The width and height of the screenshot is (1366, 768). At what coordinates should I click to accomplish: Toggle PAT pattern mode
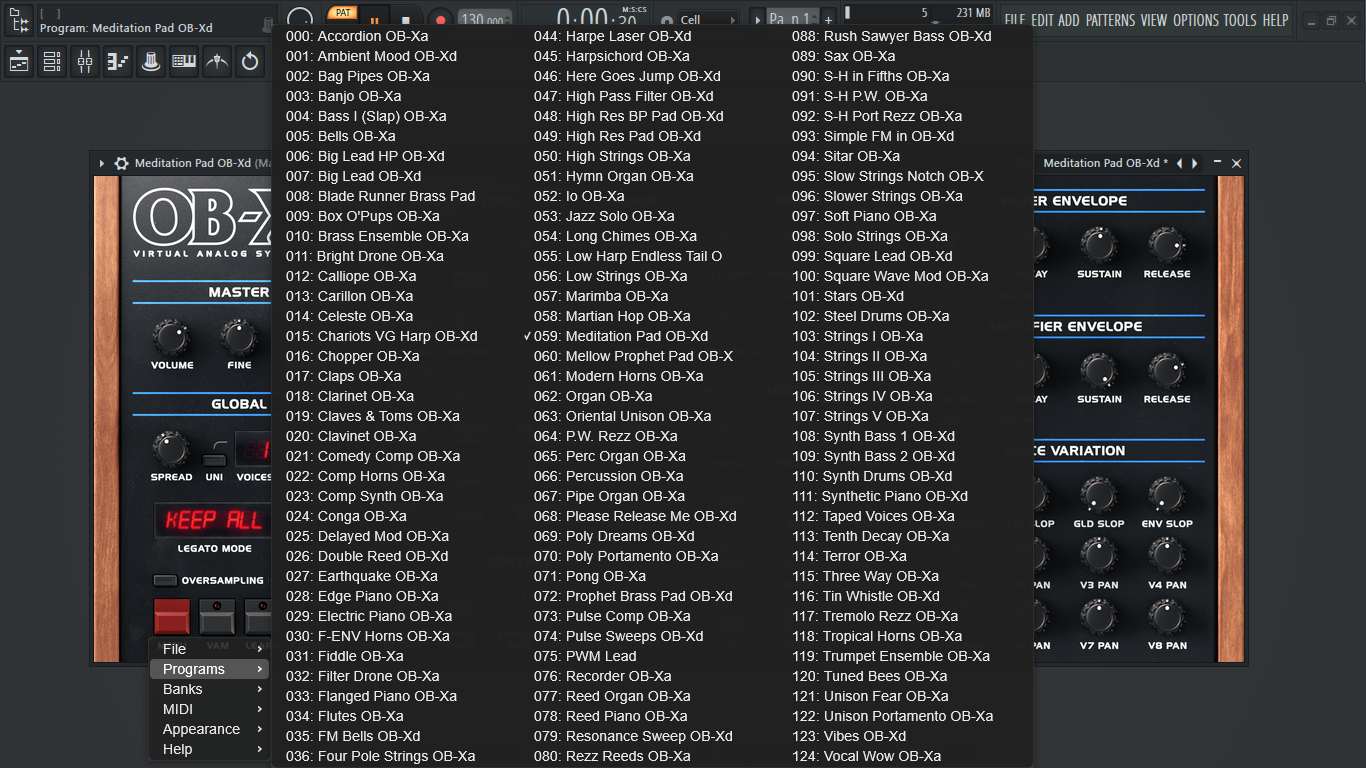pos(342,13)
